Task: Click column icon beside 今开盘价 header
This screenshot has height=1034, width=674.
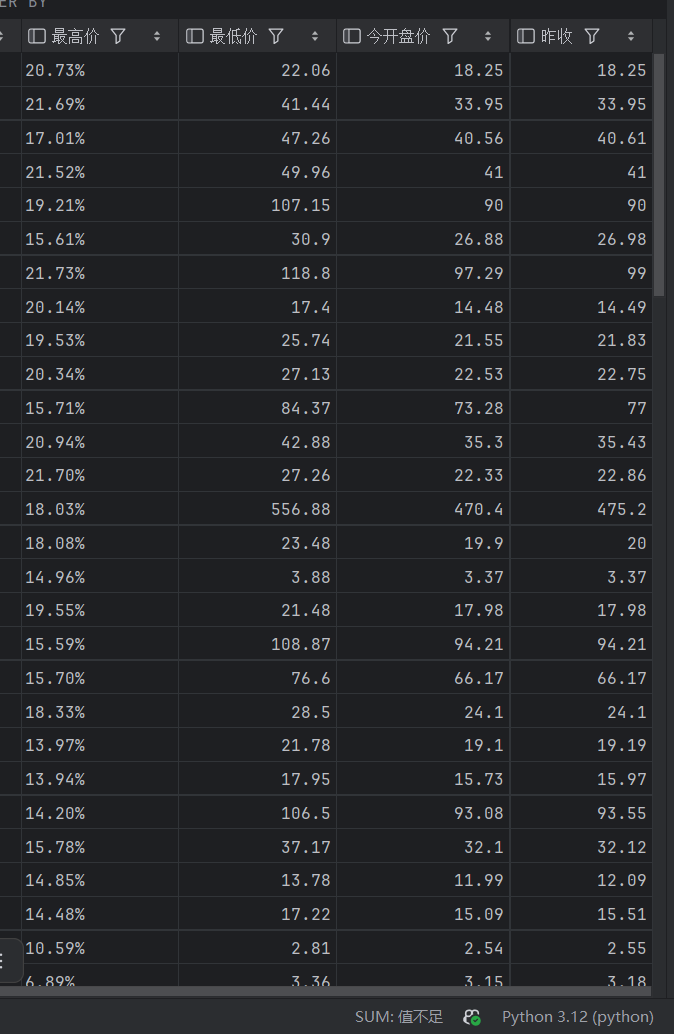Action: point(352,36)
